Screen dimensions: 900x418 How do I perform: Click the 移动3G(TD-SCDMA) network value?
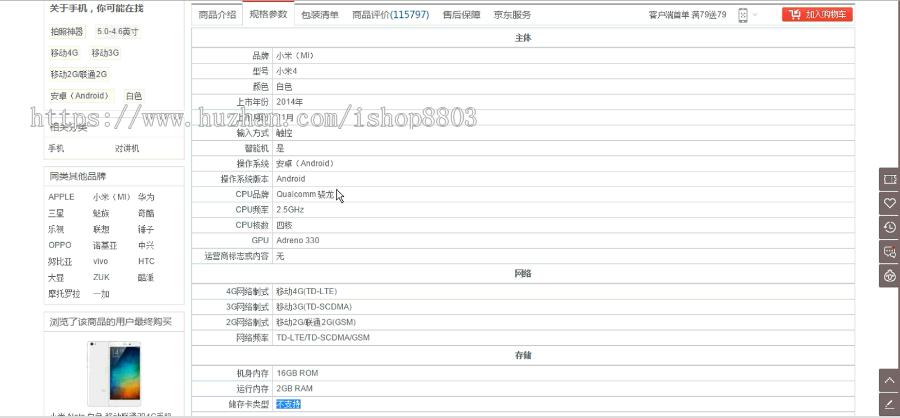coord(314,307)
